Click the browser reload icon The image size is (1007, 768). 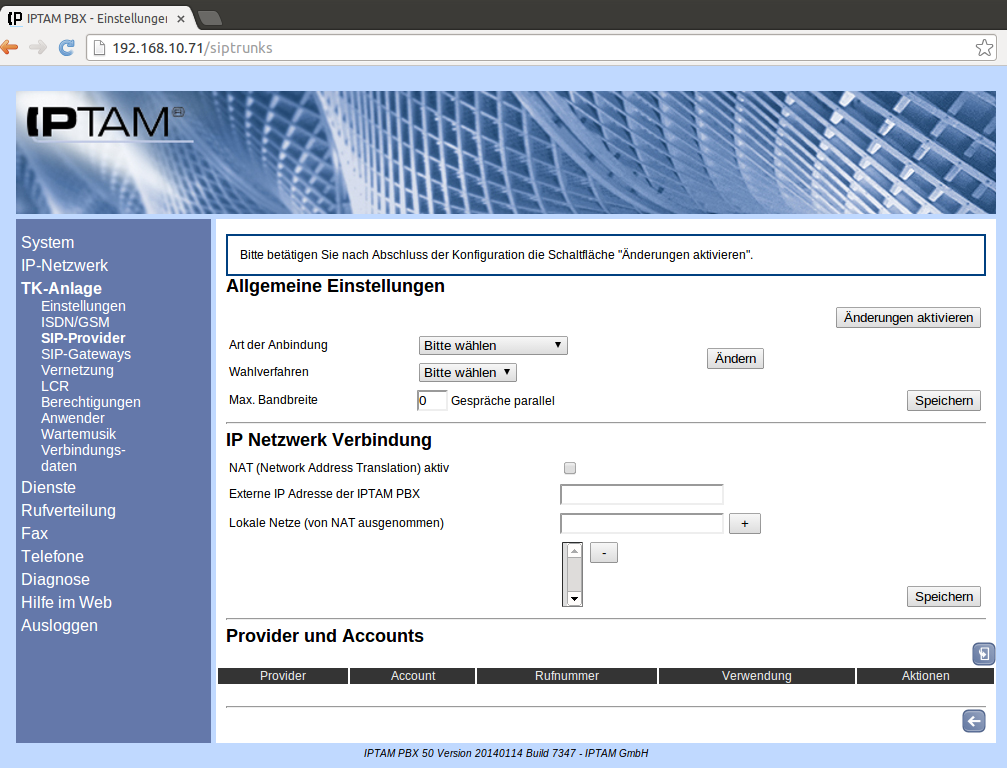[x=67, y=47]
